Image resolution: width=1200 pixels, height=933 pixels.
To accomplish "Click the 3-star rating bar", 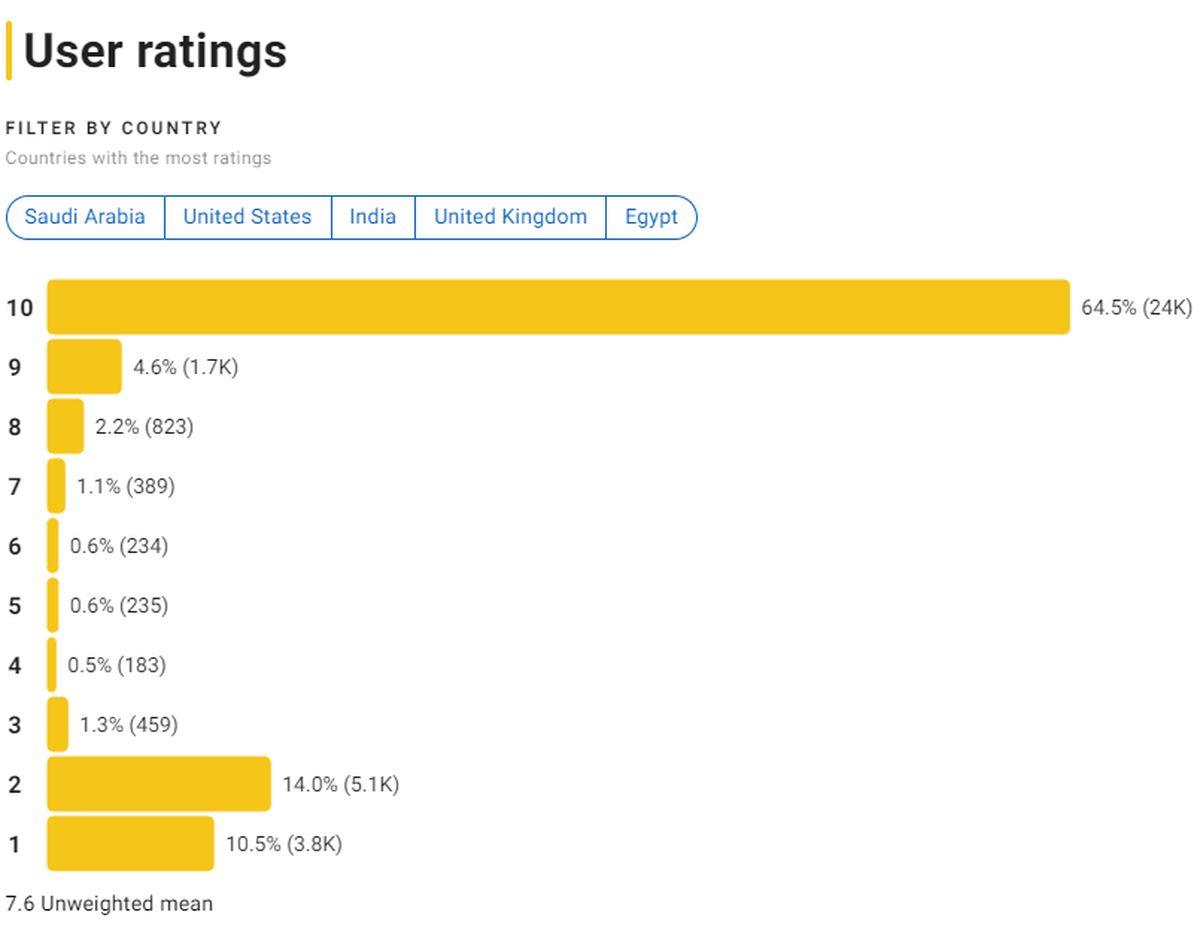I will 57,724.
